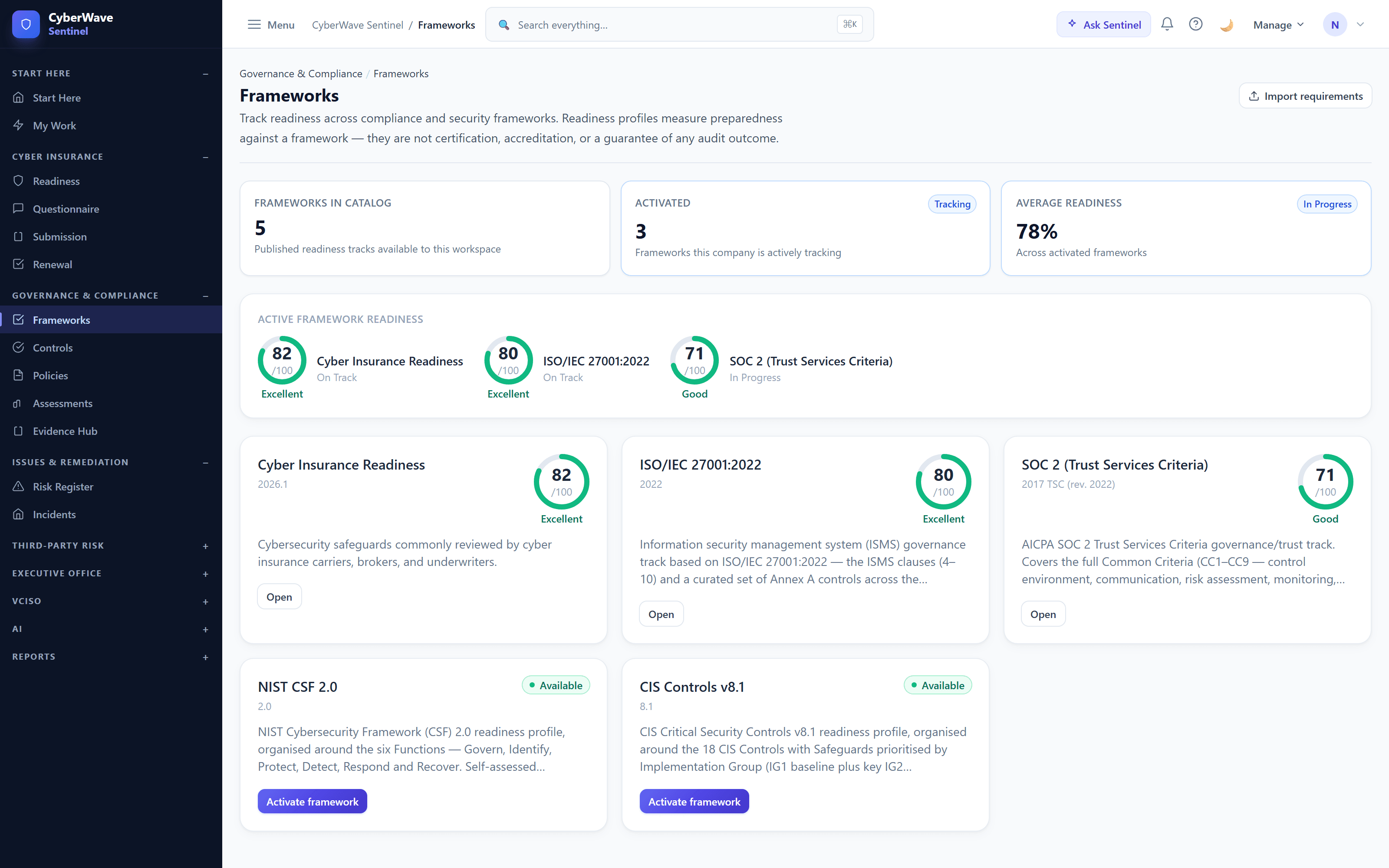This screenshot has width=1389, height=868.
Task: Open the Cyber Insurance Readiness card
Action: pos(279,596)
